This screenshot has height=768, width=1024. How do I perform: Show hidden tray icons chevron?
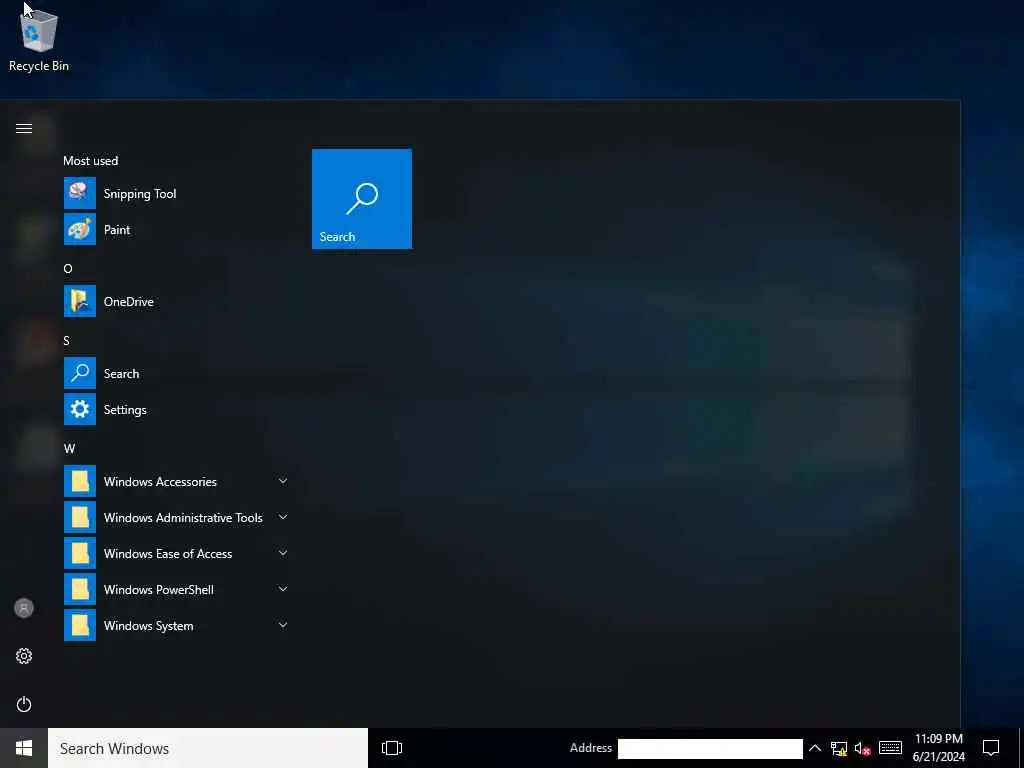coord(814,748)
